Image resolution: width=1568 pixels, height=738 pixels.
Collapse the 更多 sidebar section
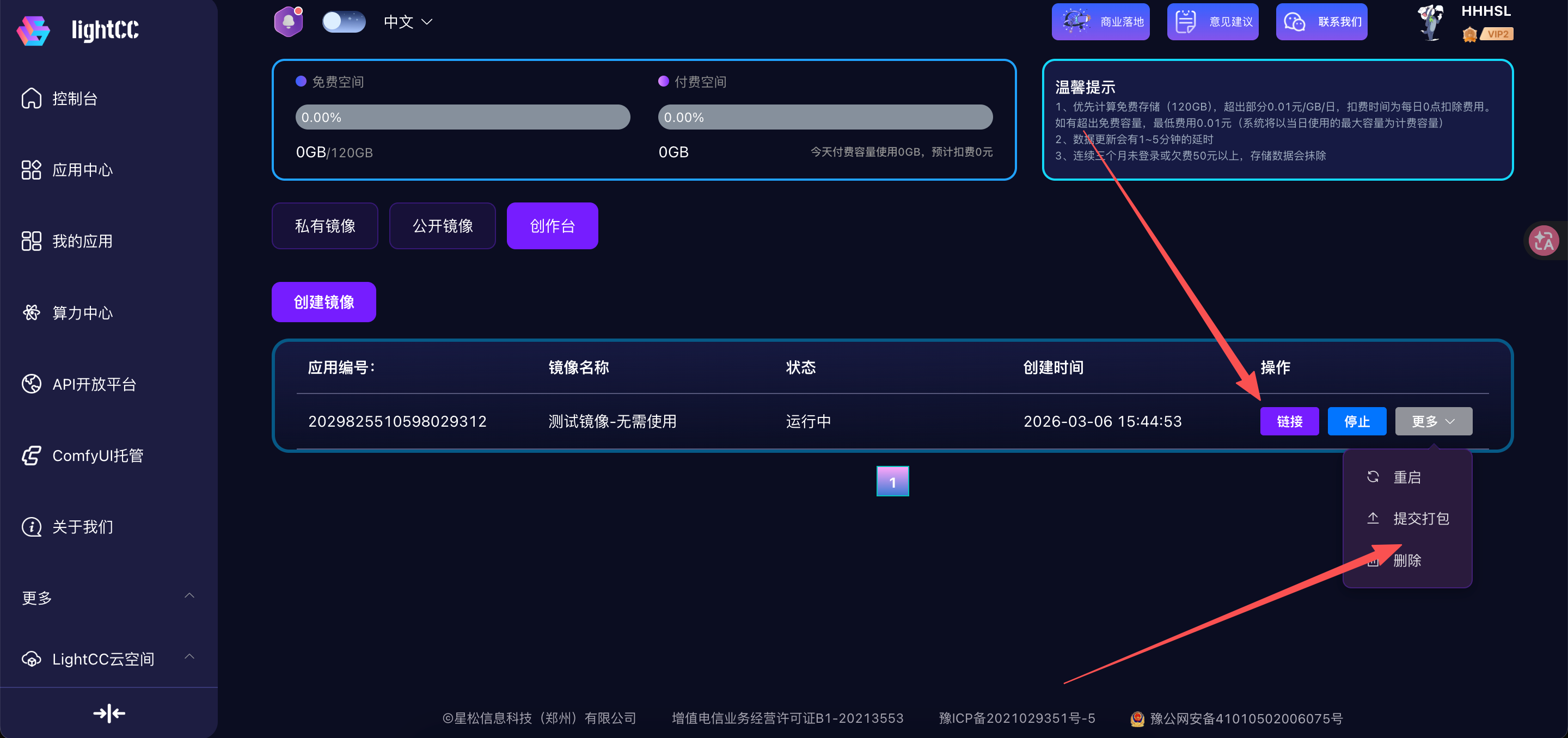(x=189, y=595)
